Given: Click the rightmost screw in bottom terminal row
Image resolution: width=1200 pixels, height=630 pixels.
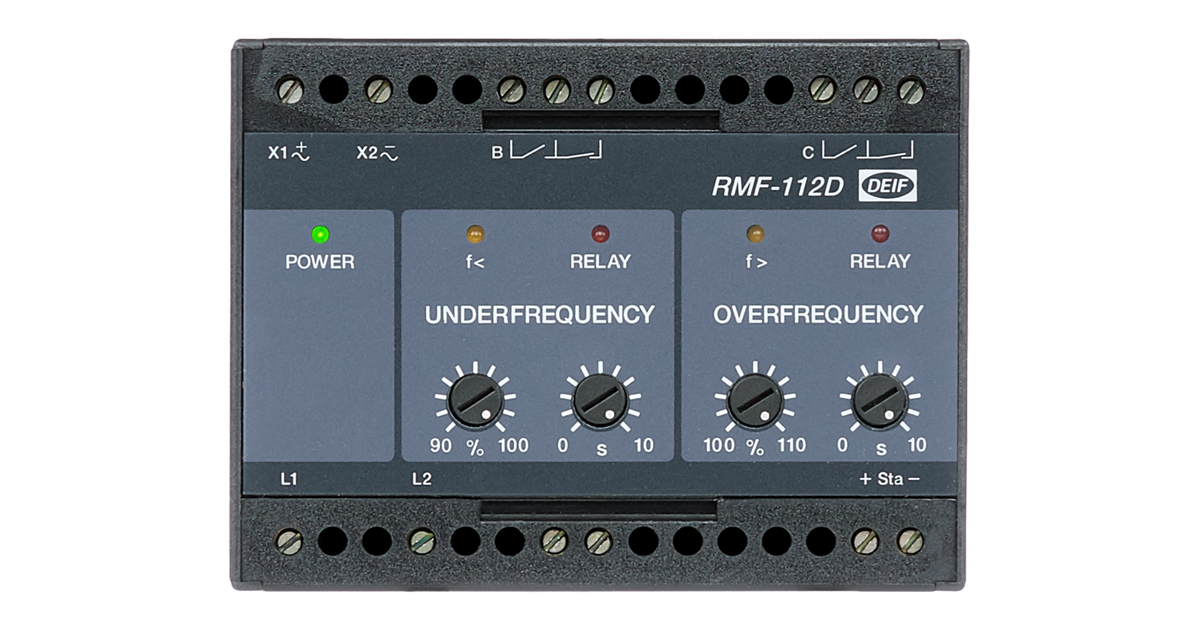Looking at the screenshot, I should coord(911,542).
